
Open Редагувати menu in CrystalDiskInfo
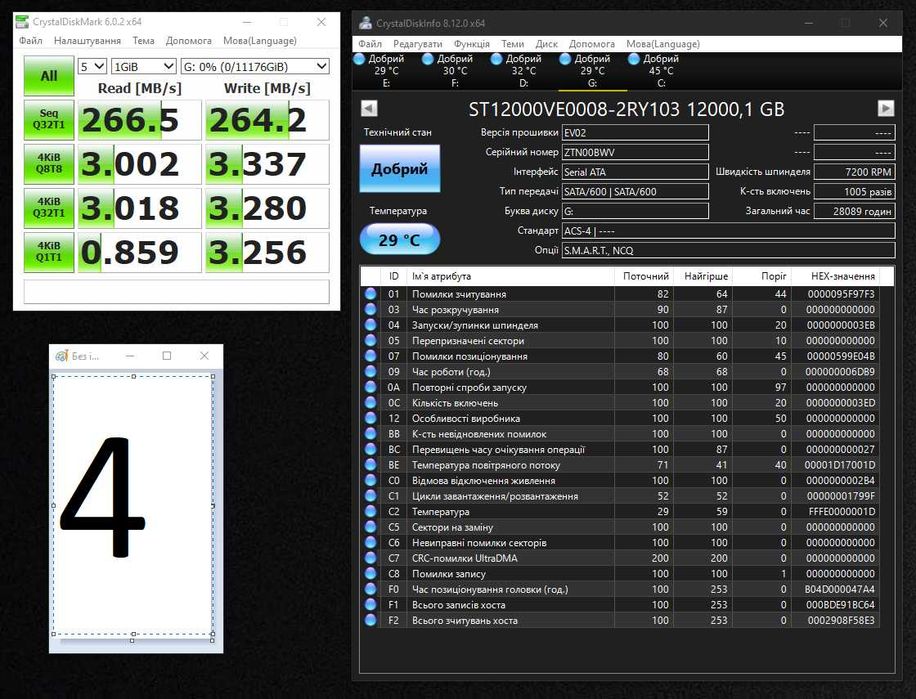[x=418, y=44]
